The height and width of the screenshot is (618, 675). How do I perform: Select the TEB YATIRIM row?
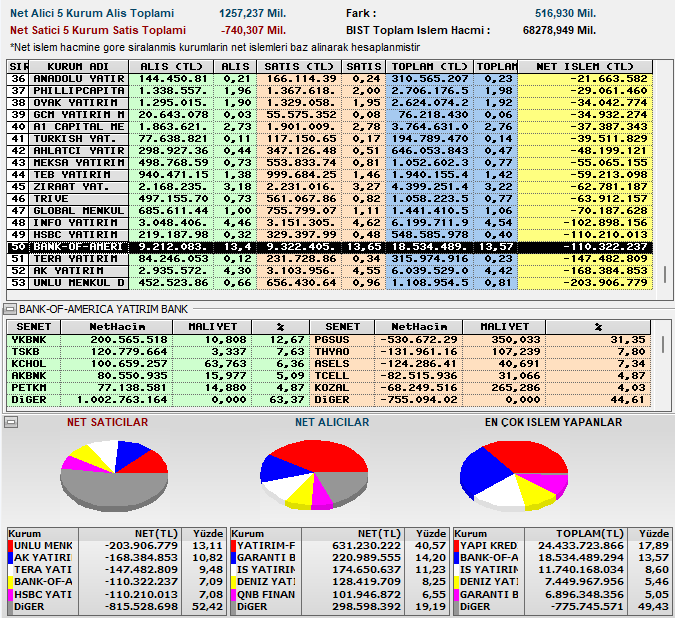click(330, 175)
